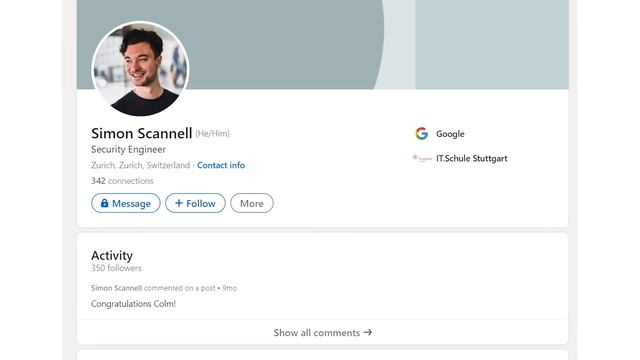This screenshot has width=640, height=360.
Task: Open Simon Scannell's profile photo
Action: 140,69
